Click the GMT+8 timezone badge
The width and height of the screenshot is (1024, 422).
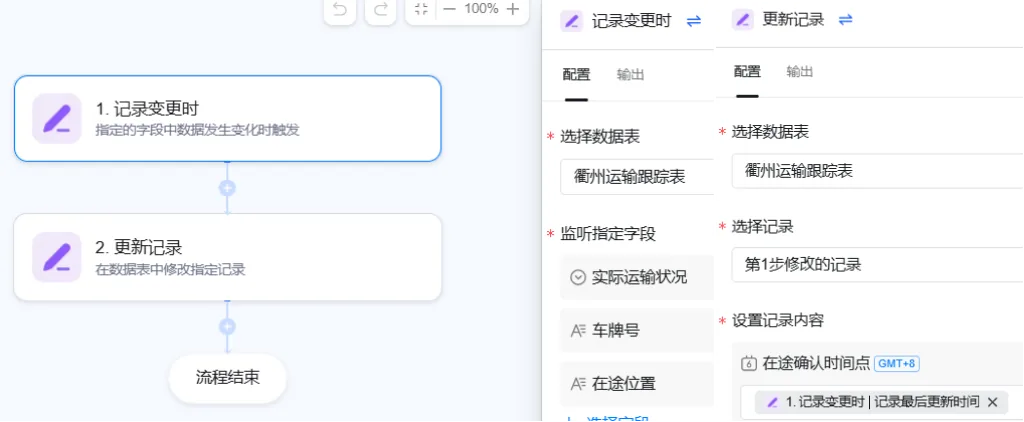[897, 364]
